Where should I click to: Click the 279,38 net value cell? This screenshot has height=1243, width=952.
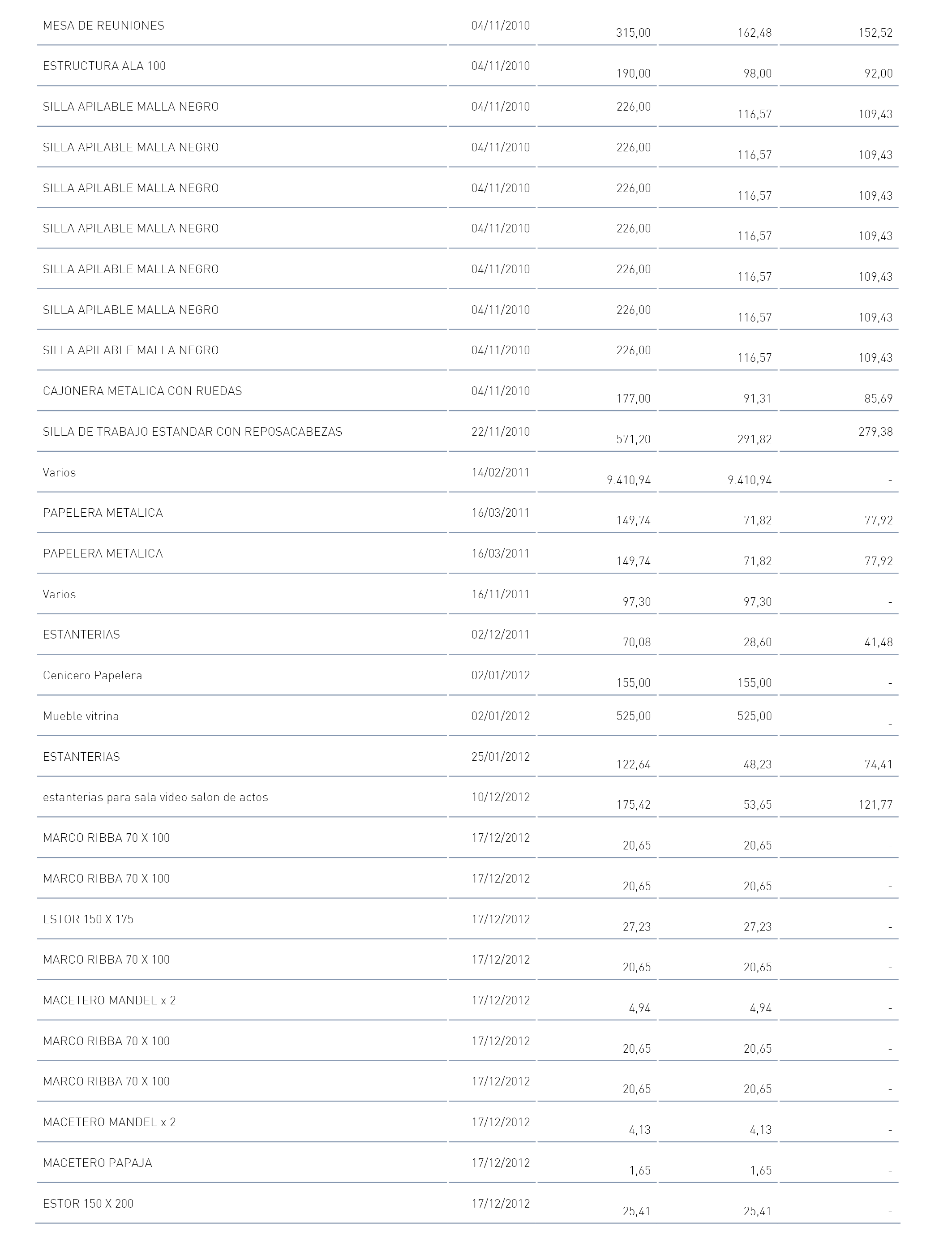tap(875, 432)
